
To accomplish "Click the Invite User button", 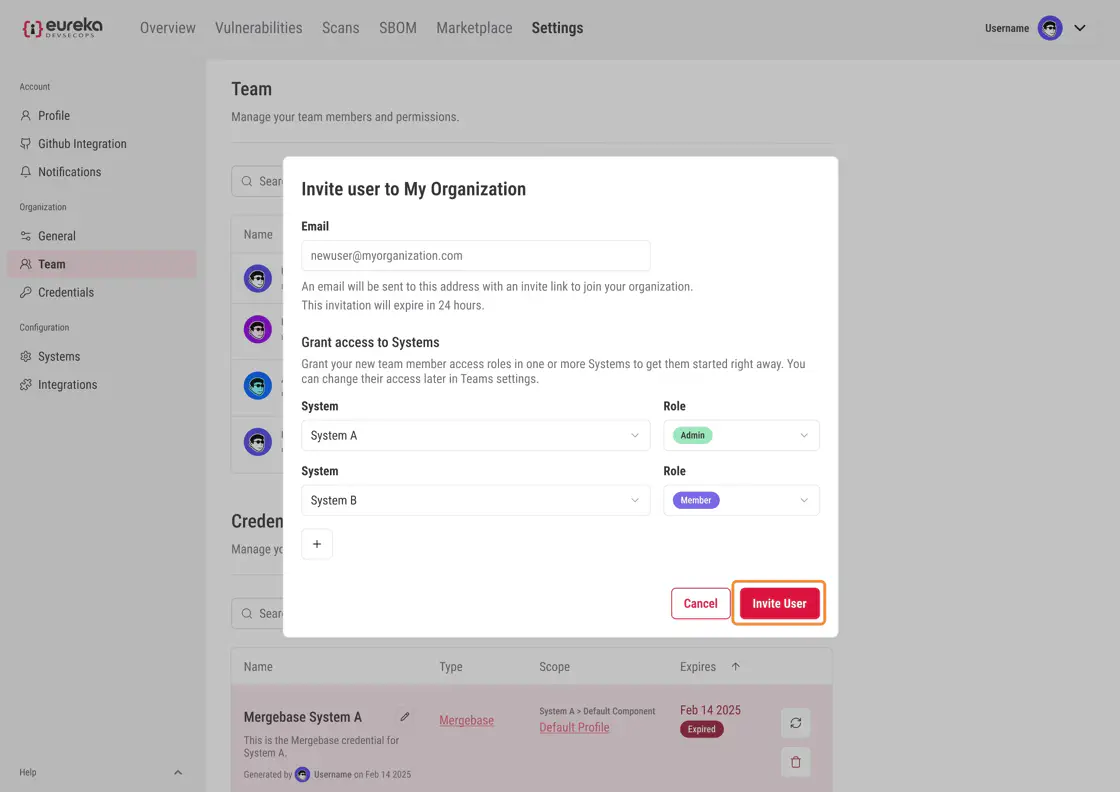I will click(x=779, y=604).
